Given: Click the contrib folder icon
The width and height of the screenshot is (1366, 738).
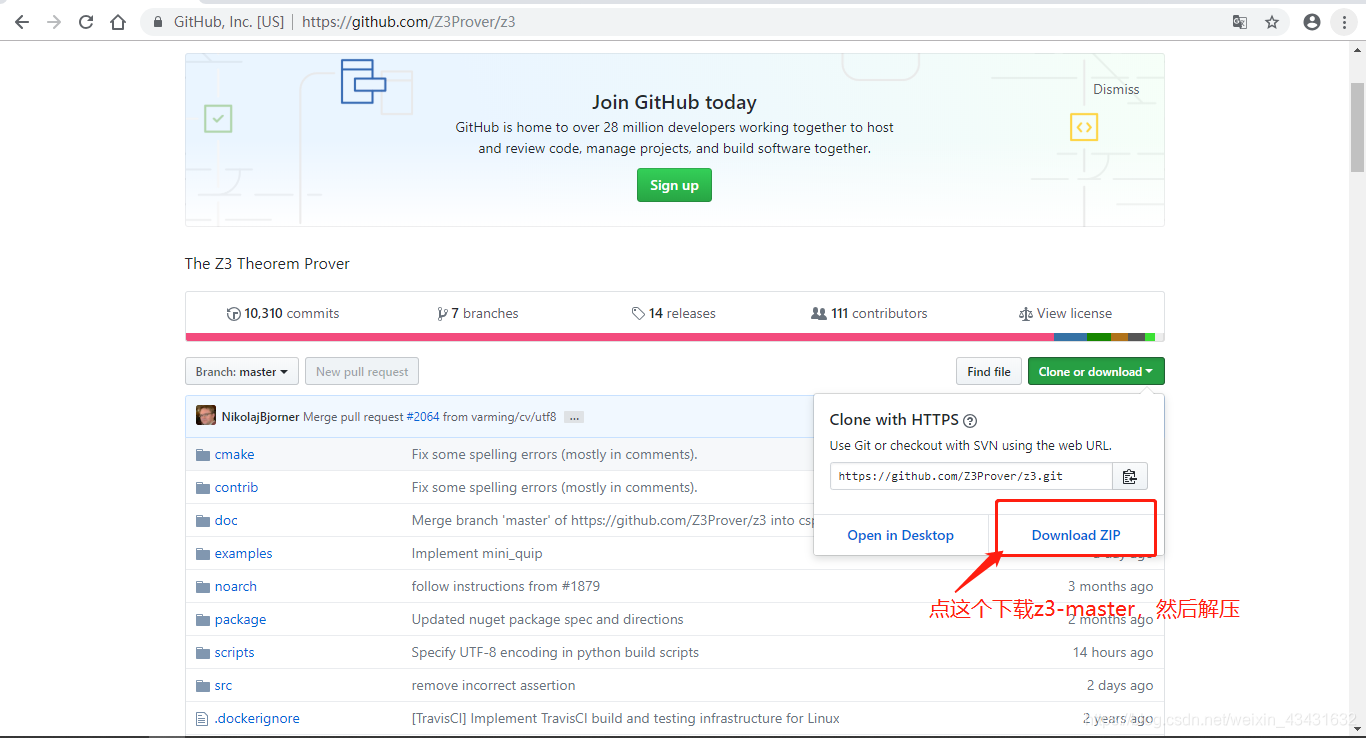Looking at the screenshot, I should point(203,487).
